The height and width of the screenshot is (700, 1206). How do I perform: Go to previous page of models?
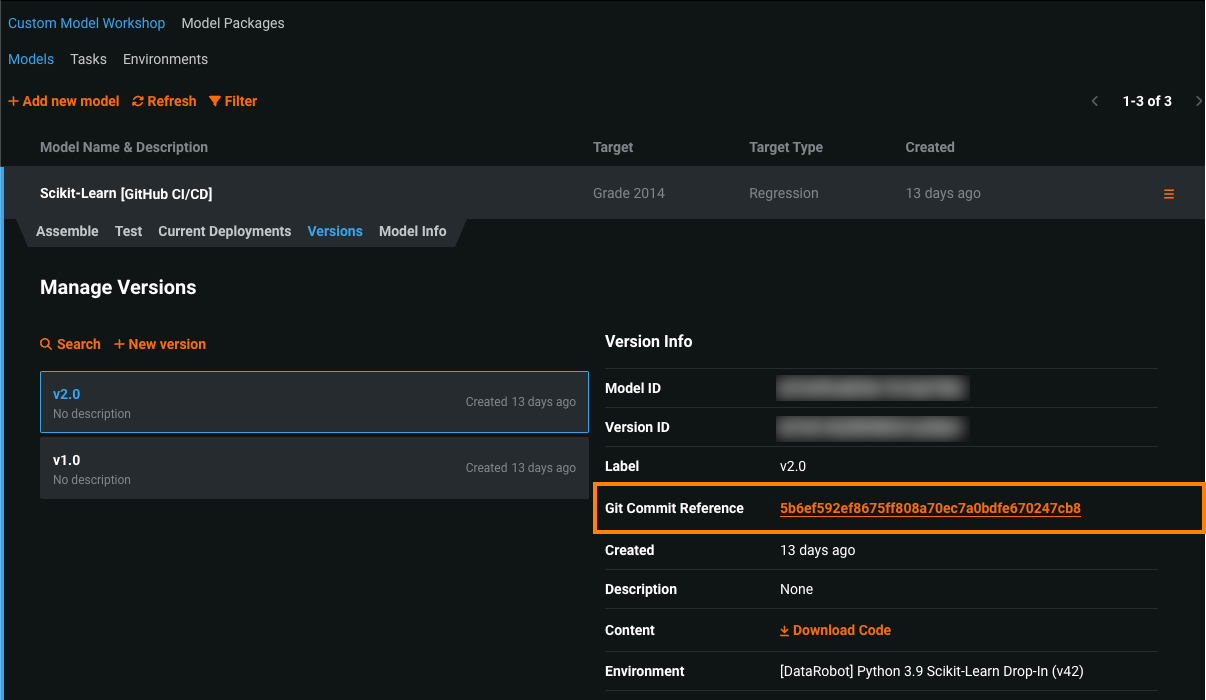click(x=1095, y=101)
